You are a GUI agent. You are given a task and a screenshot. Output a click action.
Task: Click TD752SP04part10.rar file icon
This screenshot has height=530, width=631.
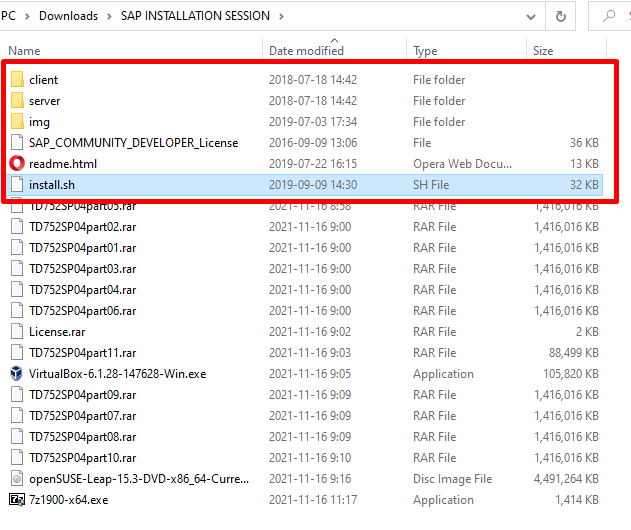[17, 457]
